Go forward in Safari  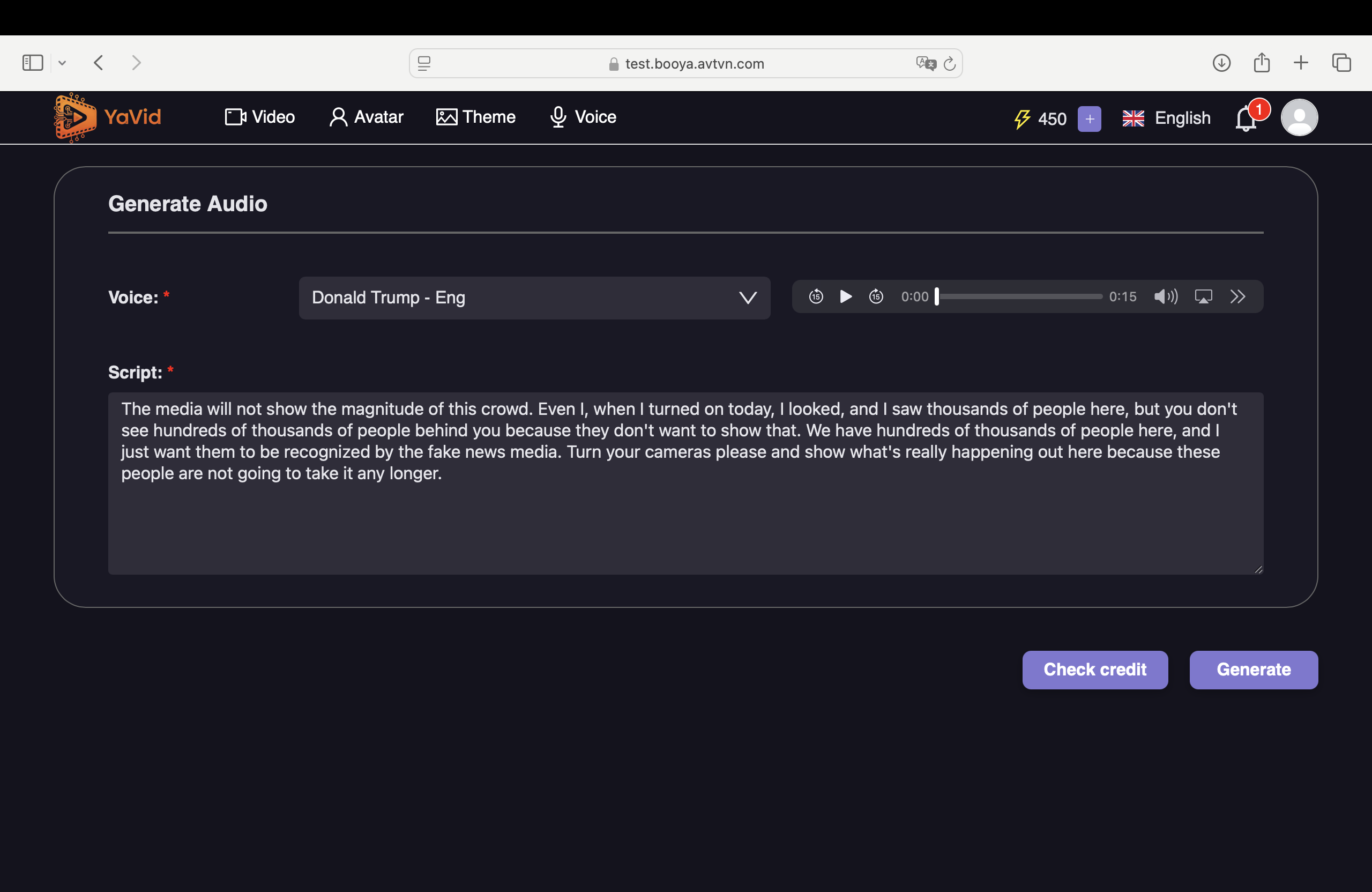(x=137, y=63)
